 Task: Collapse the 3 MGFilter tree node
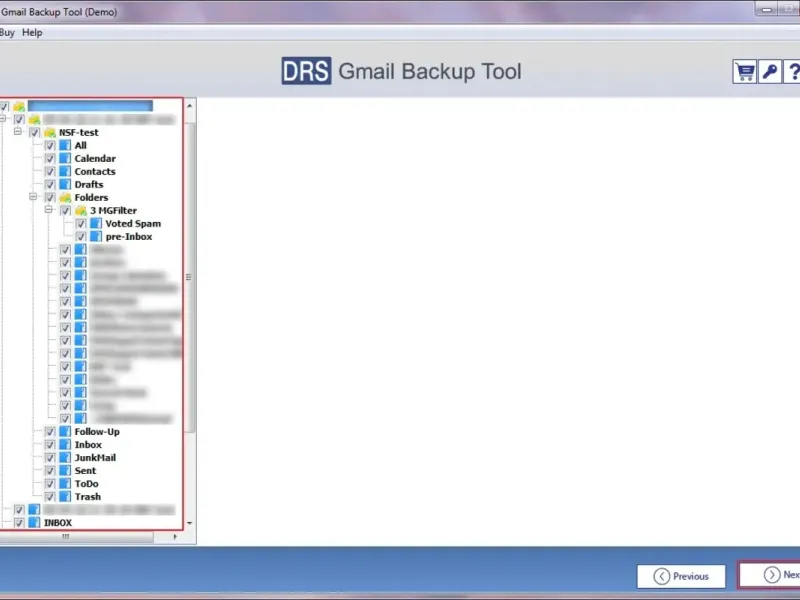[49, 210]
